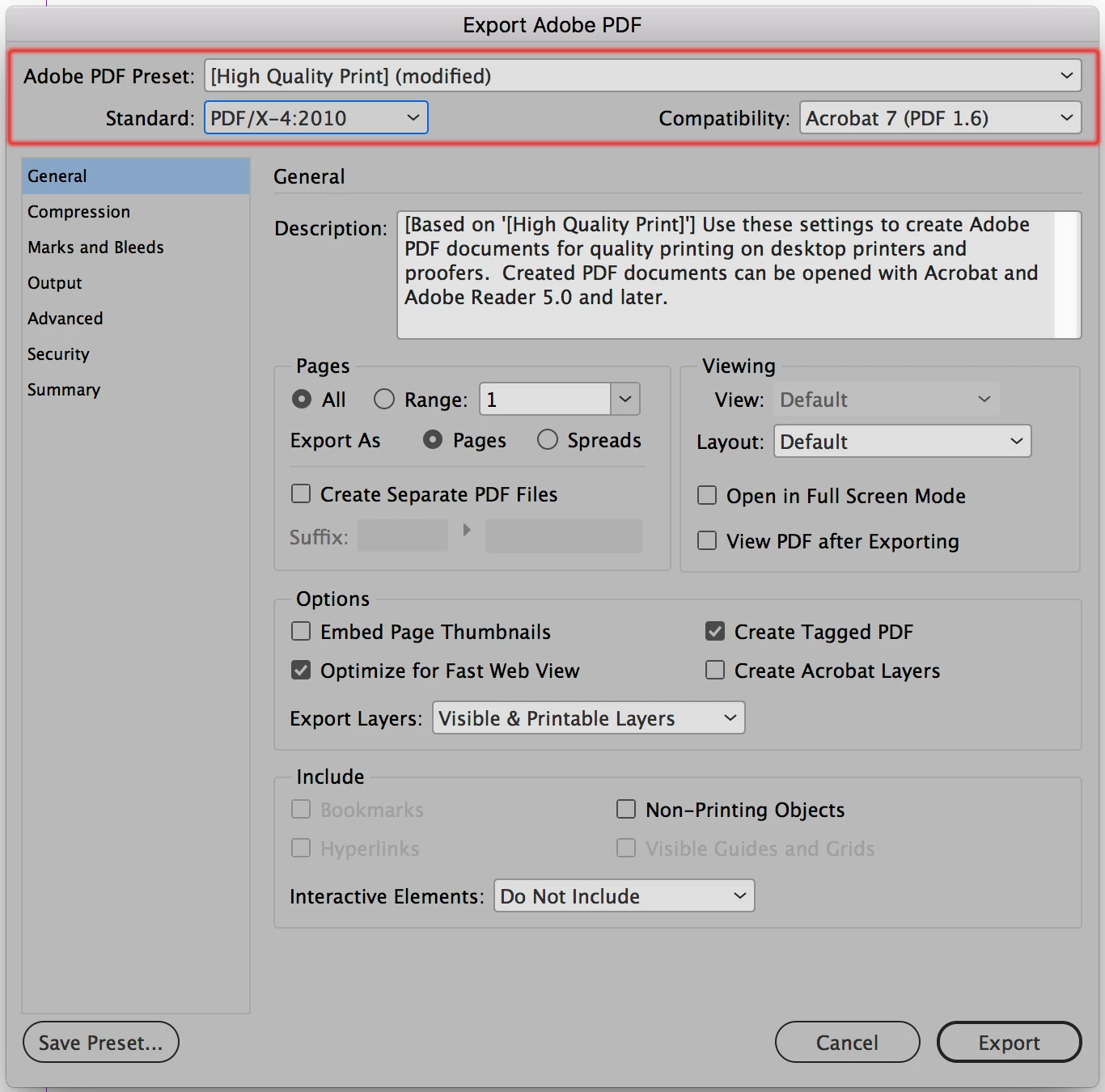Click the Save Preset button
Screen dimensions: 1105x1092
tap(101, 1043)
